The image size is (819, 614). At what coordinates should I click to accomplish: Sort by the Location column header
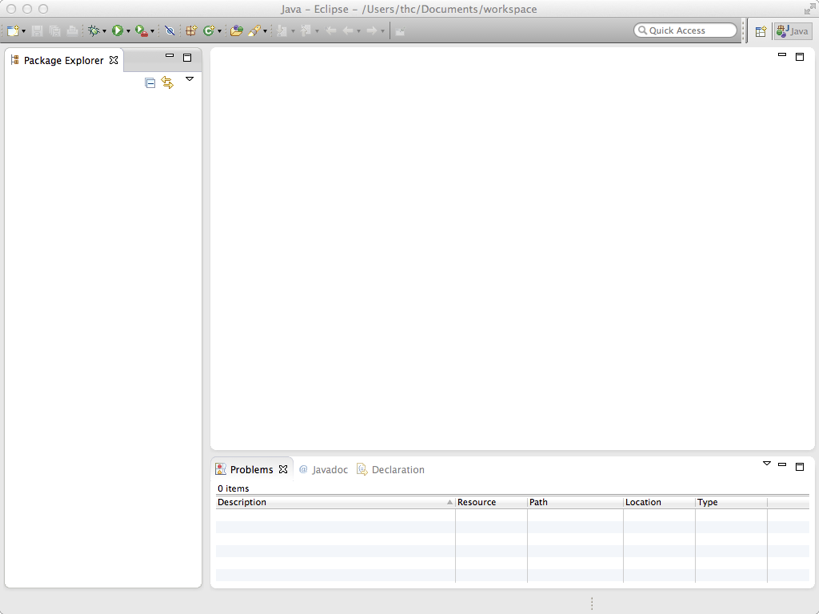660,502
